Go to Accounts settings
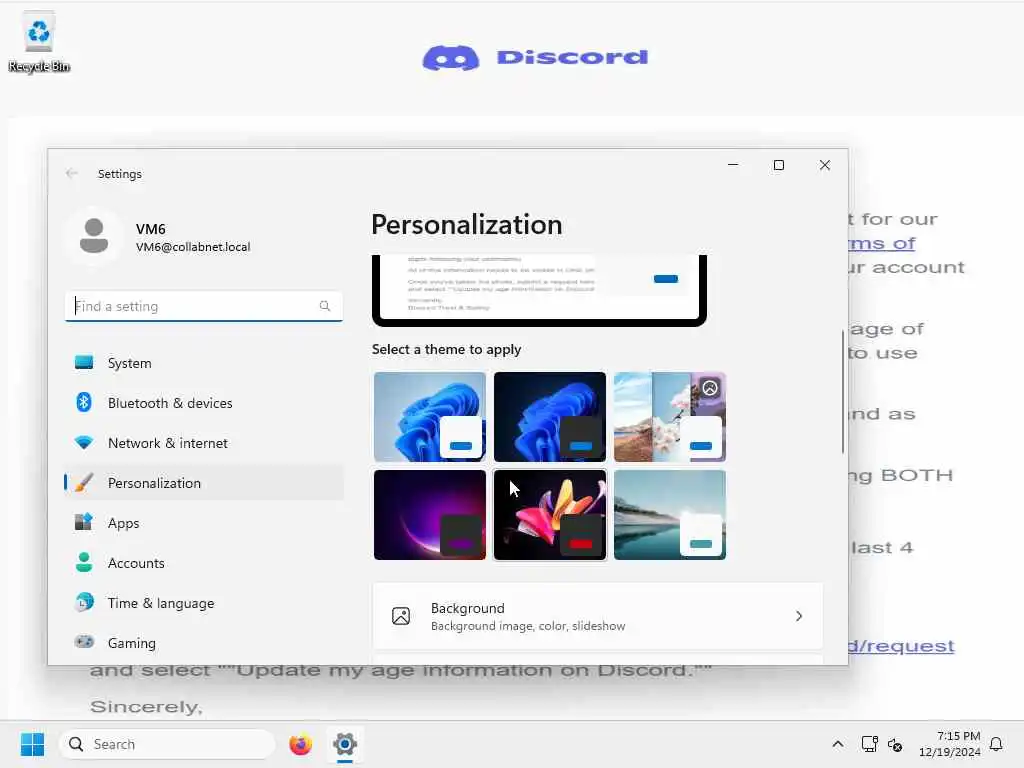The width and height of the screenshot is (1024, 768). [204, 562]
